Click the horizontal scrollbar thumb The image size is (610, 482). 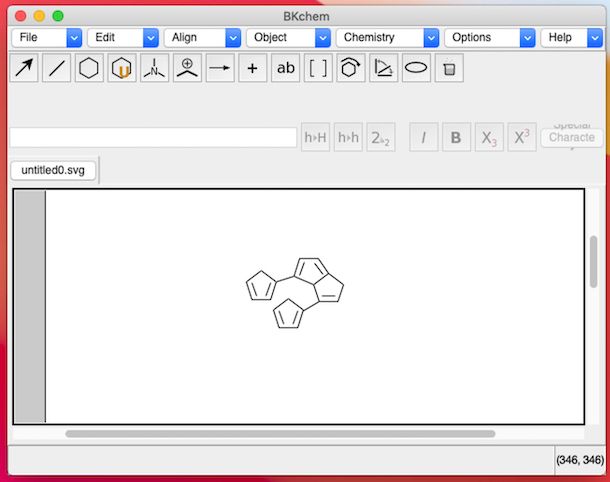(x=280, y=433)
